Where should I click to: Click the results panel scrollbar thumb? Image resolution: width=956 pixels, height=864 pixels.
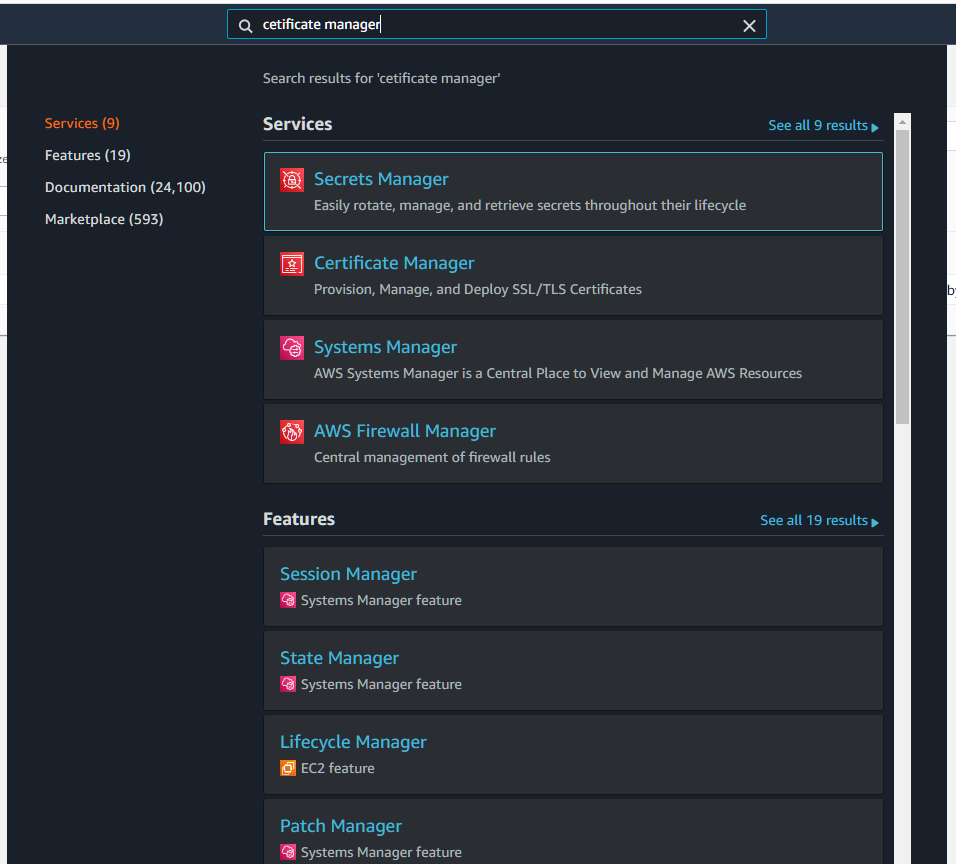(902, 277)
